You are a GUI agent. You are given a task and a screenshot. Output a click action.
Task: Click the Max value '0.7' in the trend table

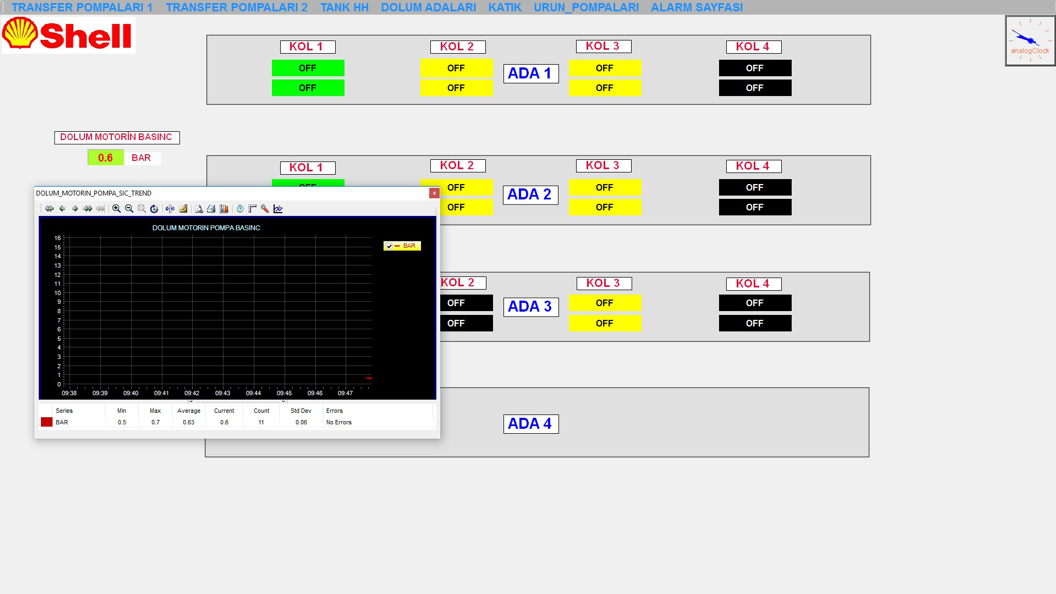click(156, 422)
